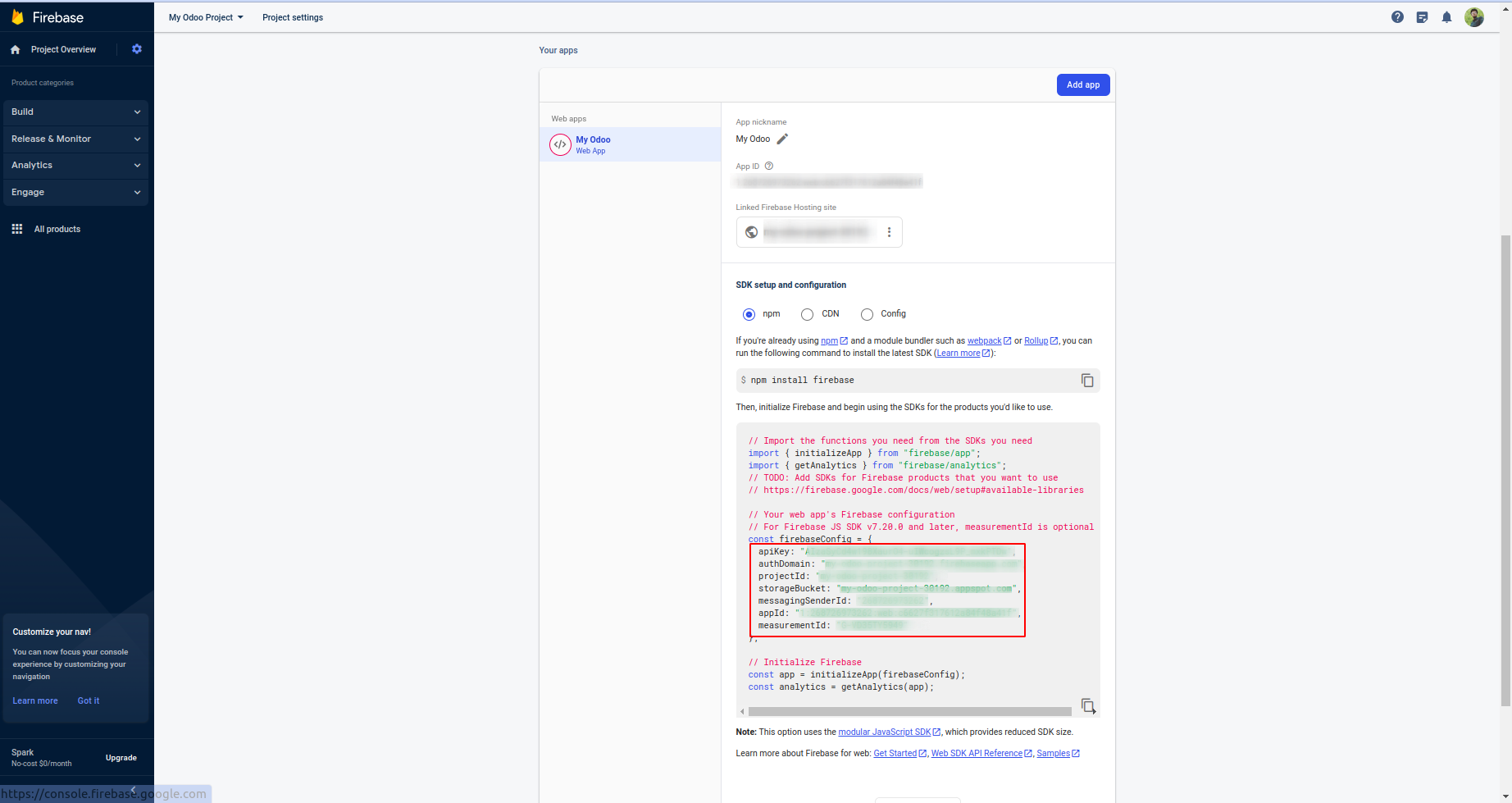The width and height of the screenshot is (1512, 803).
Task: Click the 'Linked Firebase Hosting site' label
Action: [786, 208]
